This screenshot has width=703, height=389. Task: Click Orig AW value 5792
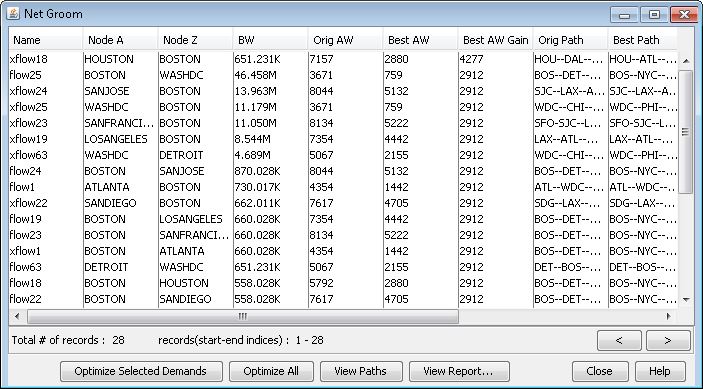click(321, 283)
